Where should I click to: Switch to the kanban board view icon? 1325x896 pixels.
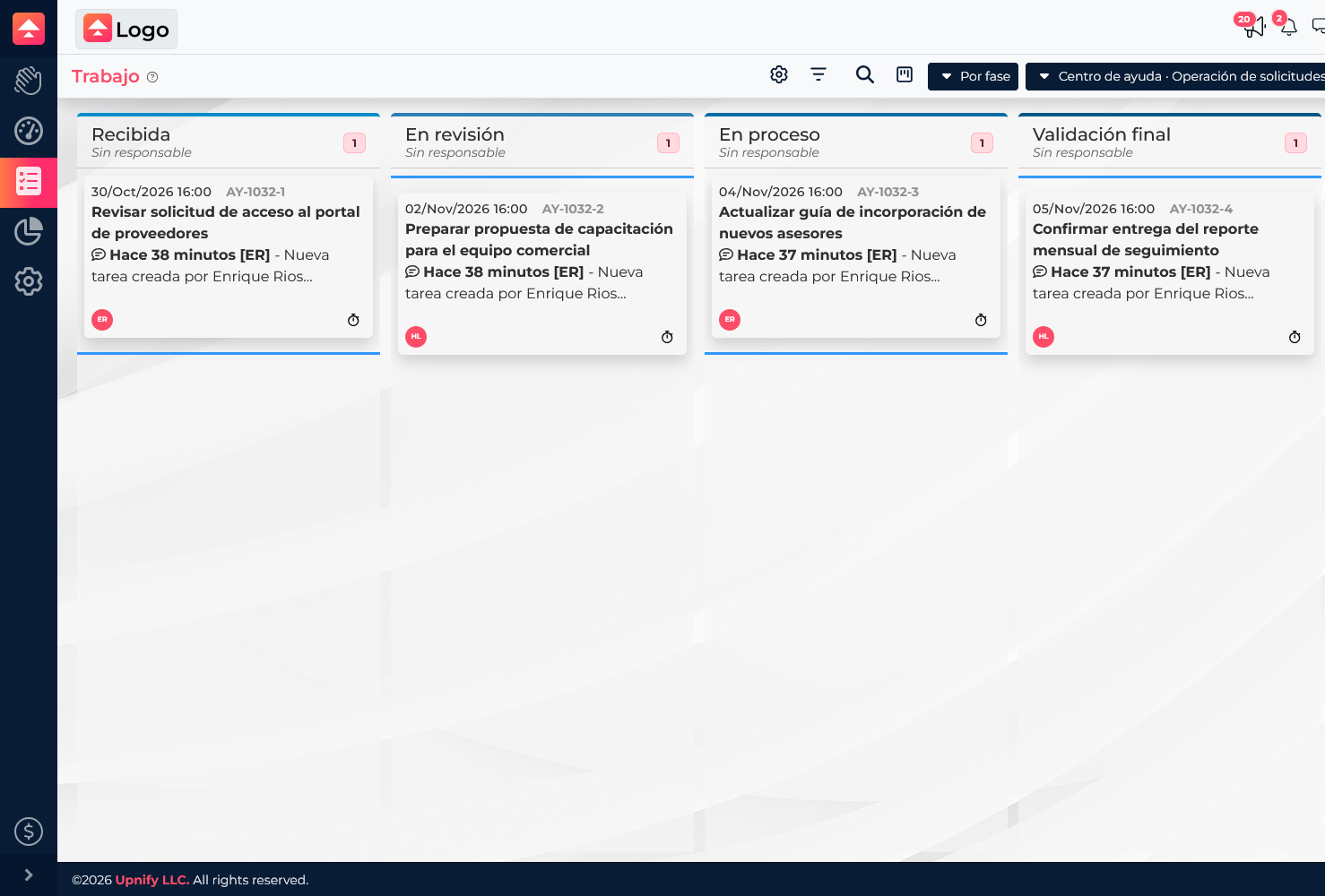click(x=905, y=74)
